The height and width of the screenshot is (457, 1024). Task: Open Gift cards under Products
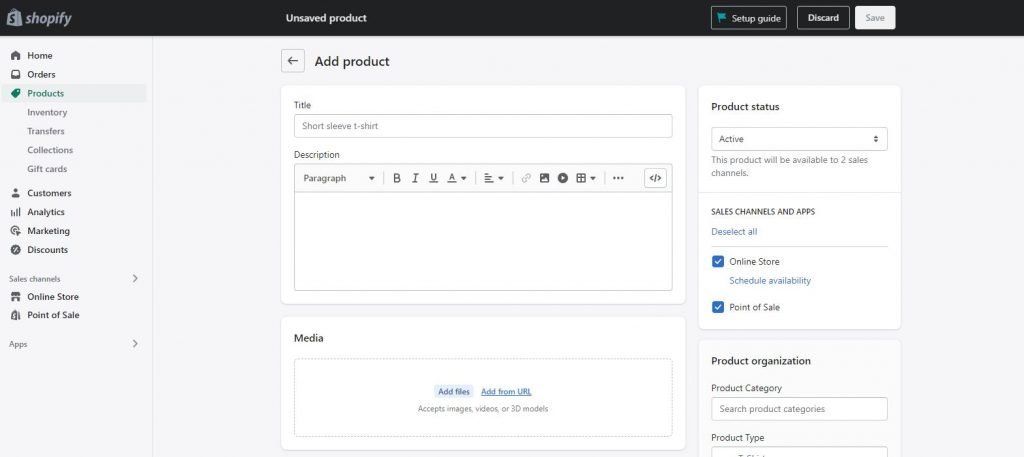(x=47, y=169)
